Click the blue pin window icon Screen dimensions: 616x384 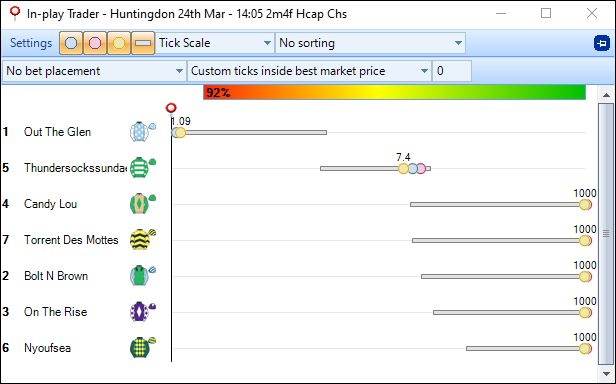coord(601,43)
